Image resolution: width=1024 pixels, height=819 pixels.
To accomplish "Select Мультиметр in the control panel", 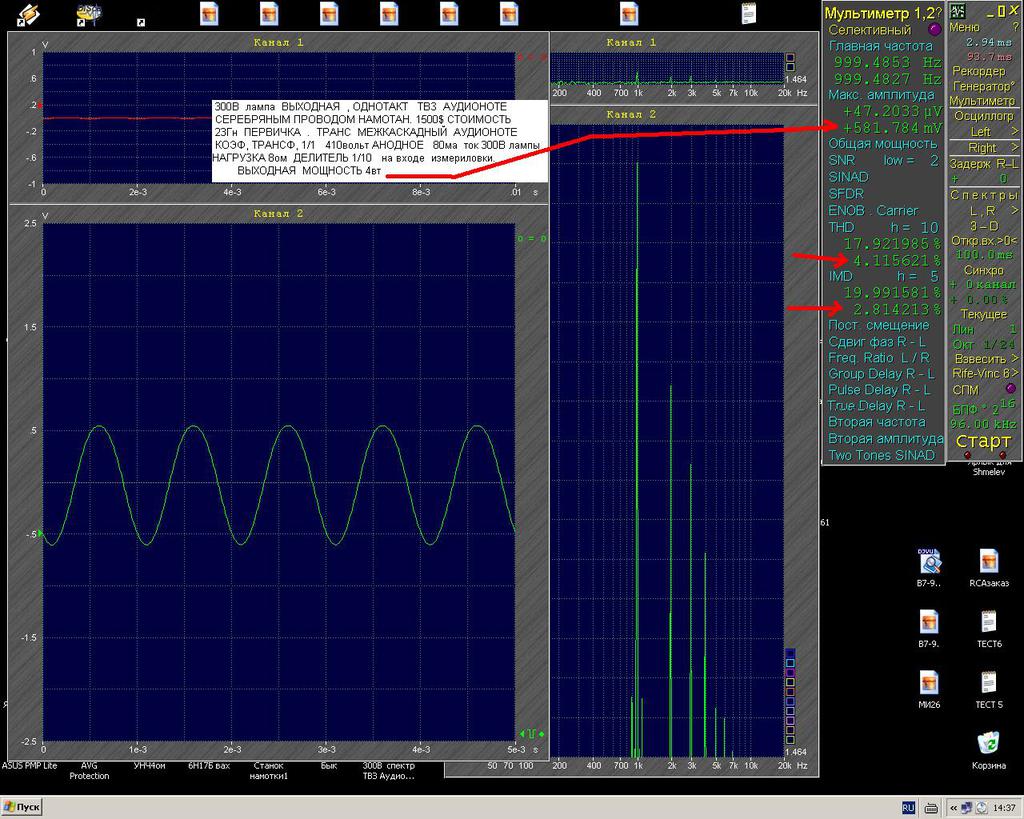I will click(x=982, y=101).
